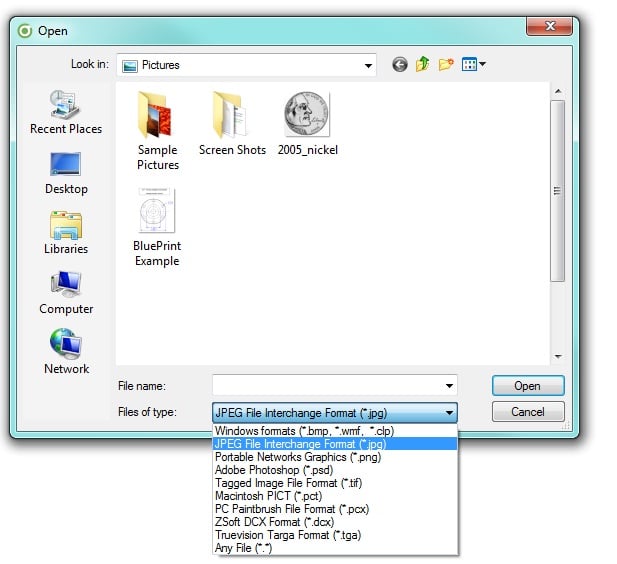
Task: Expand the Look in Pictures dropdown
Action: click(369, 65)
